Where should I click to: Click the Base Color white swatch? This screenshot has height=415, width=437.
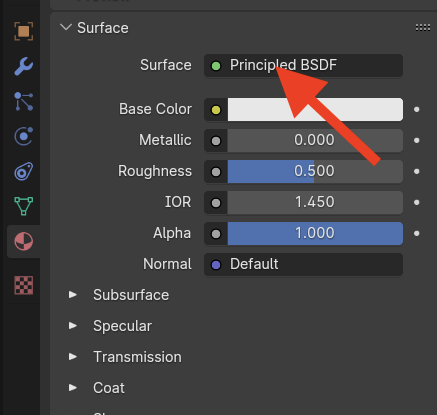pos(315,109)
